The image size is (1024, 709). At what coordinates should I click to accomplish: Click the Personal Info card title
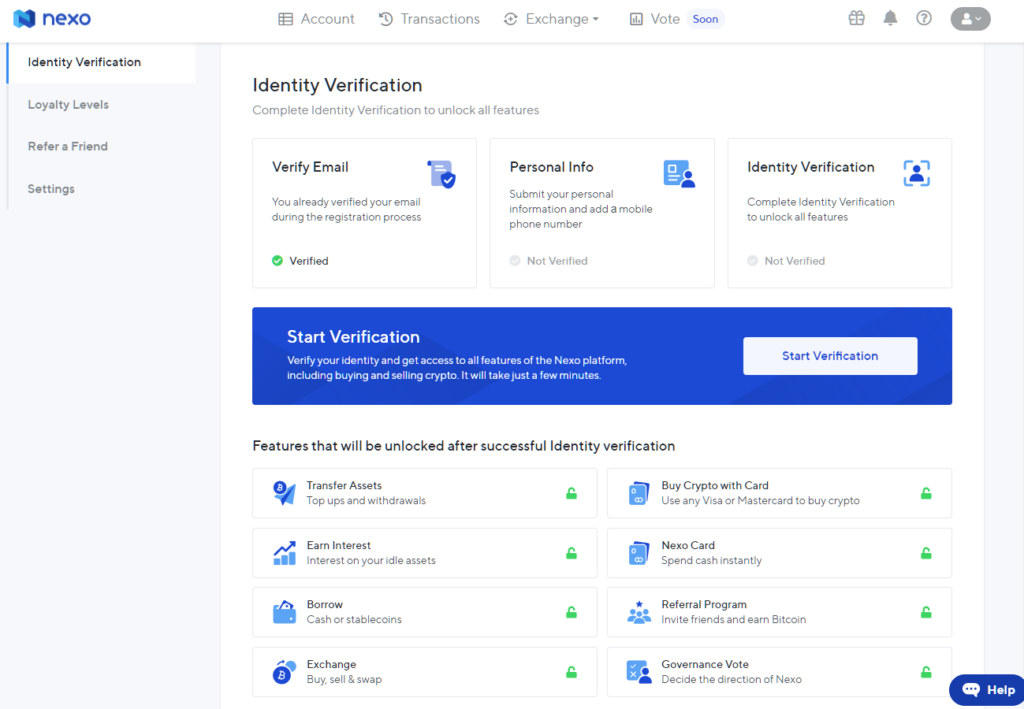tap(551, 167)
